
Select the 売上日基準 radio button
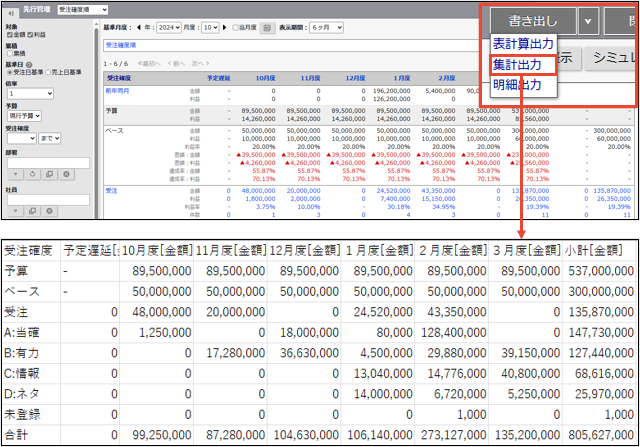48,72
